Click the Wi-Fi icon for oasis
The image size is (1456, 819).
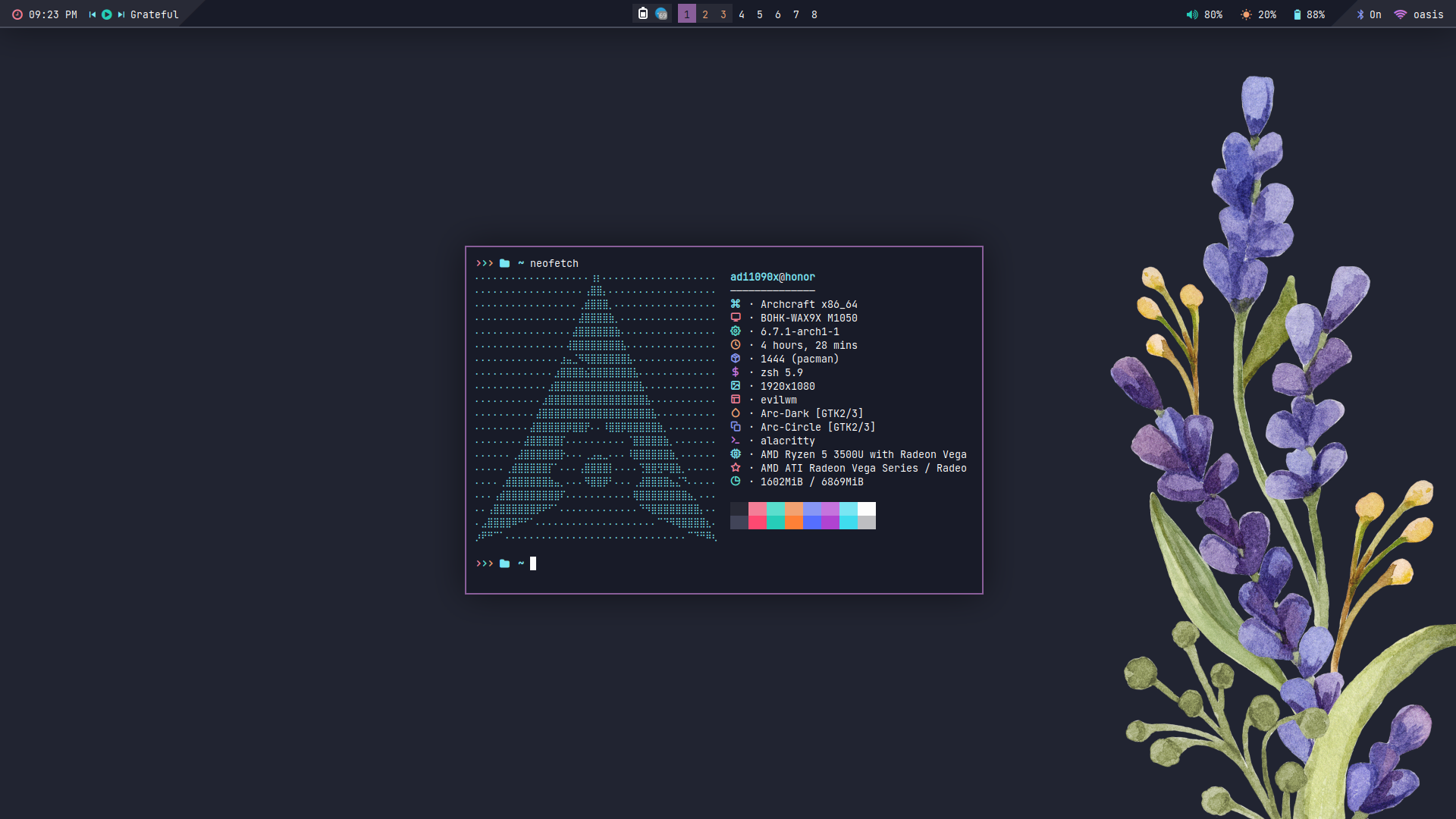[x=1401, y=14]
